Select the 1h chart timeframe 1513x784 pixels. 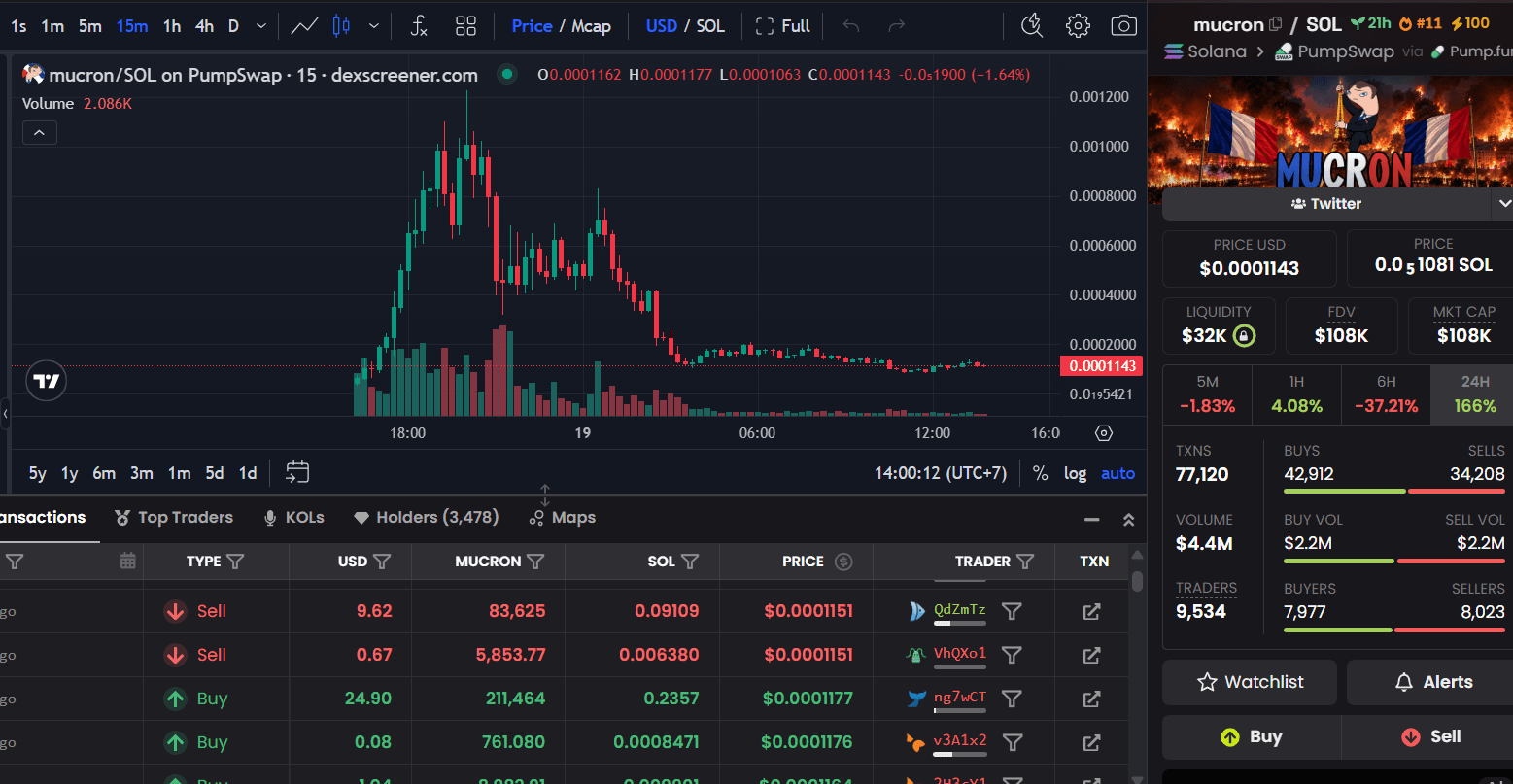pos(172,26)
